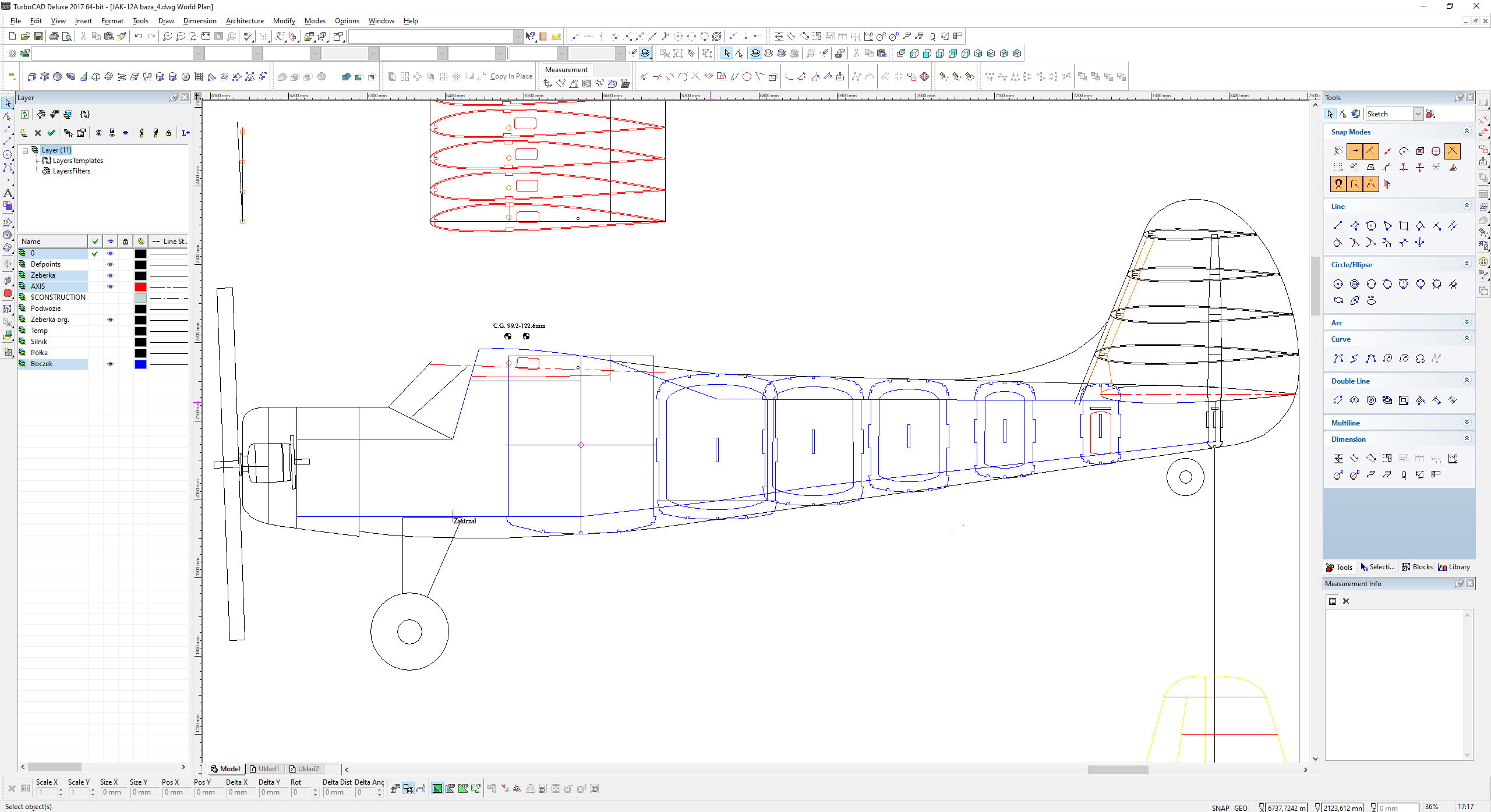
Task: Enable the Grid snap mode icon
Action: click(1338, 168)
